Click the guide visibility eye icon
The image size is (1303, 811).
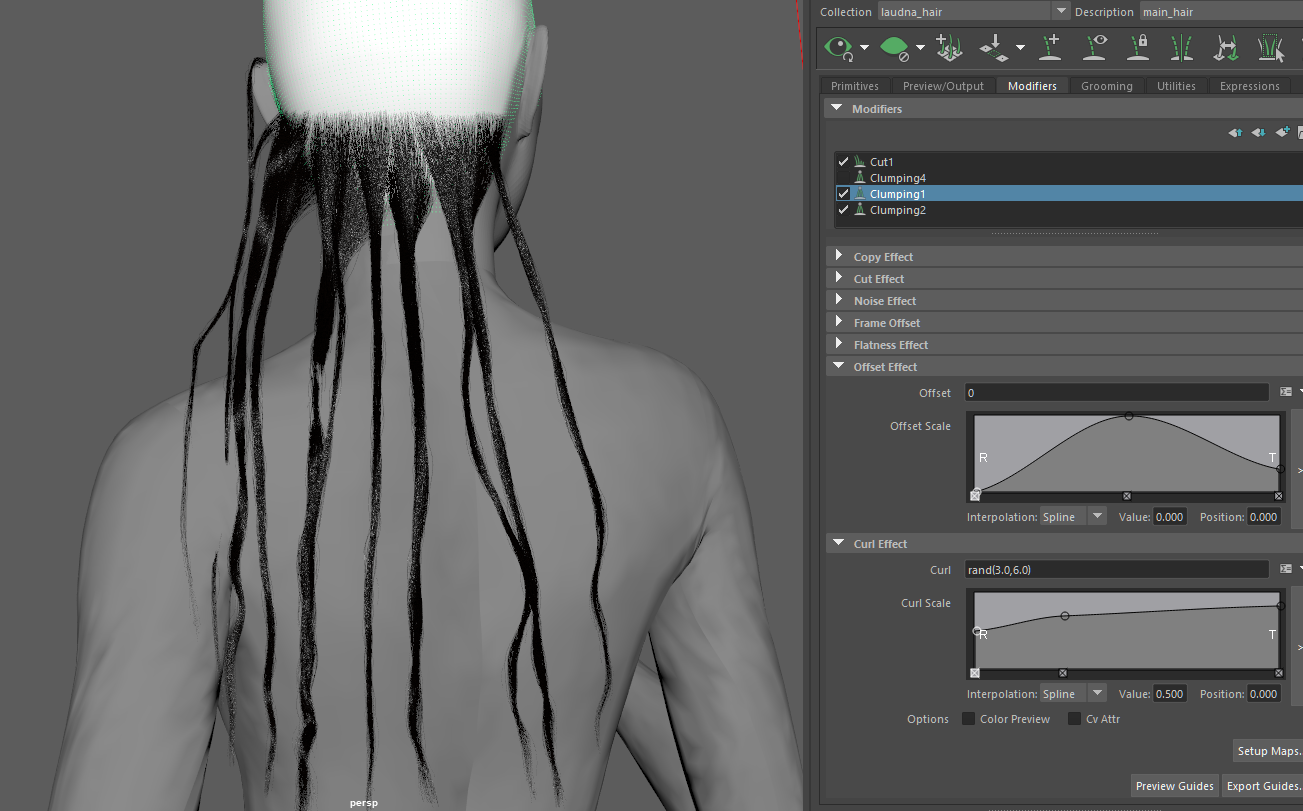point(1098,47)
